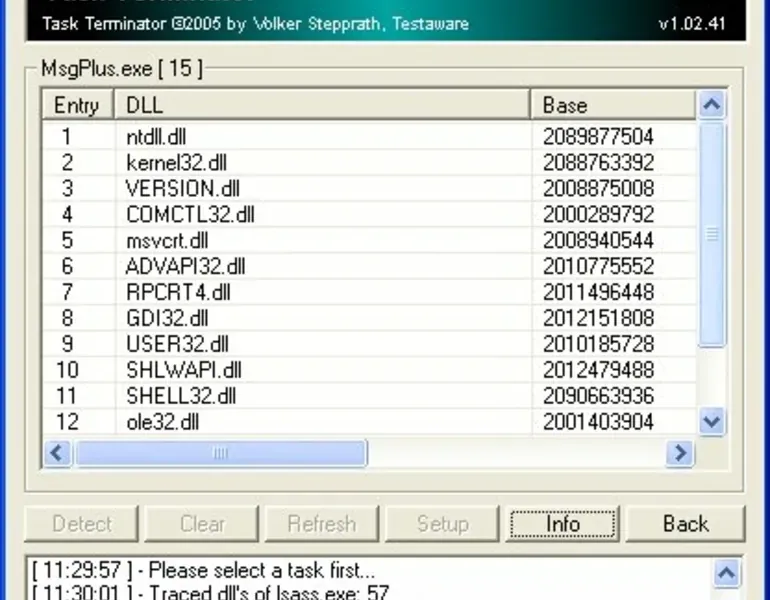Click base address 2011496448

[598, 293]
